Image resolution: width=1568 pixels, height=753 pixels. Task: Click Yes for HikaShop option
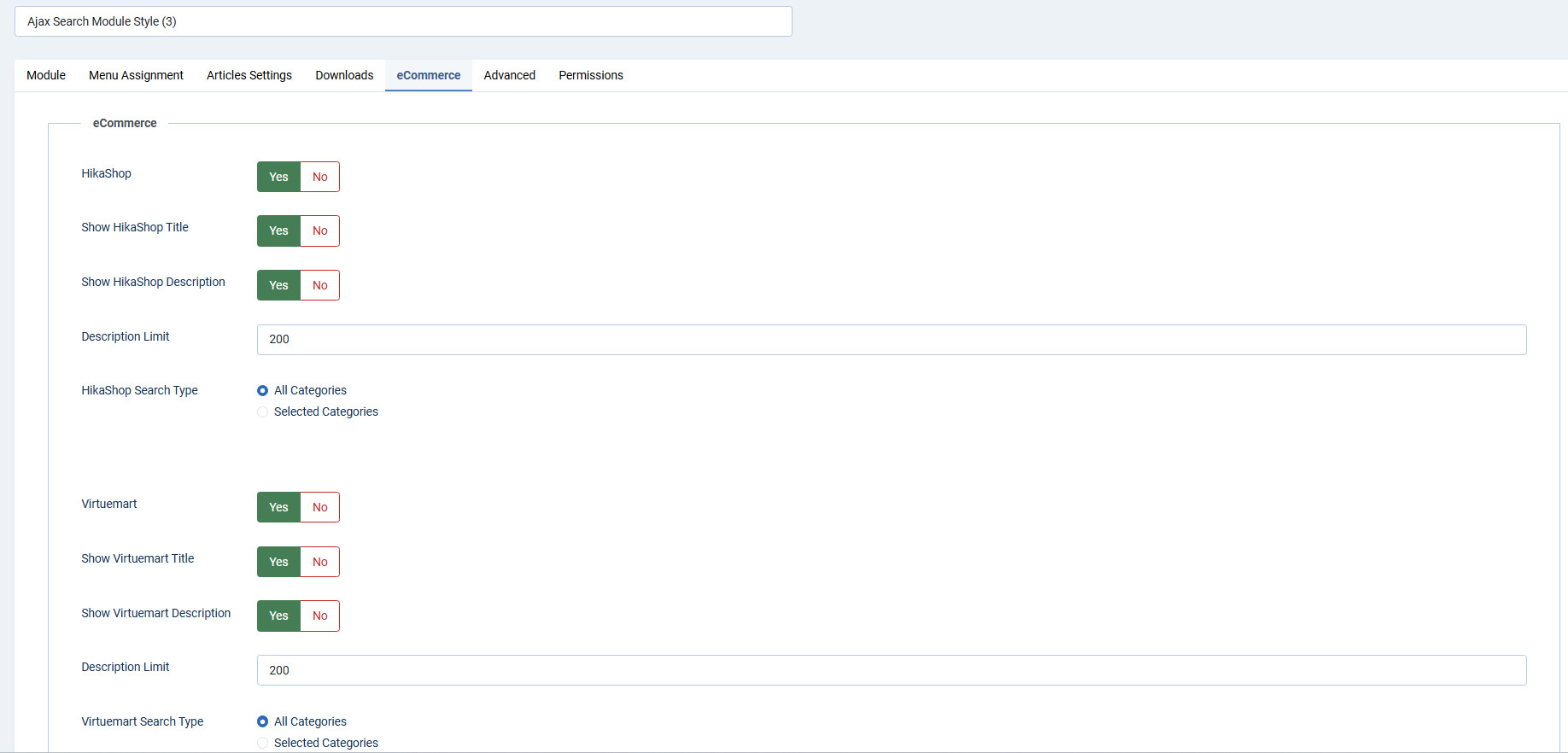[x=278, y=177]
